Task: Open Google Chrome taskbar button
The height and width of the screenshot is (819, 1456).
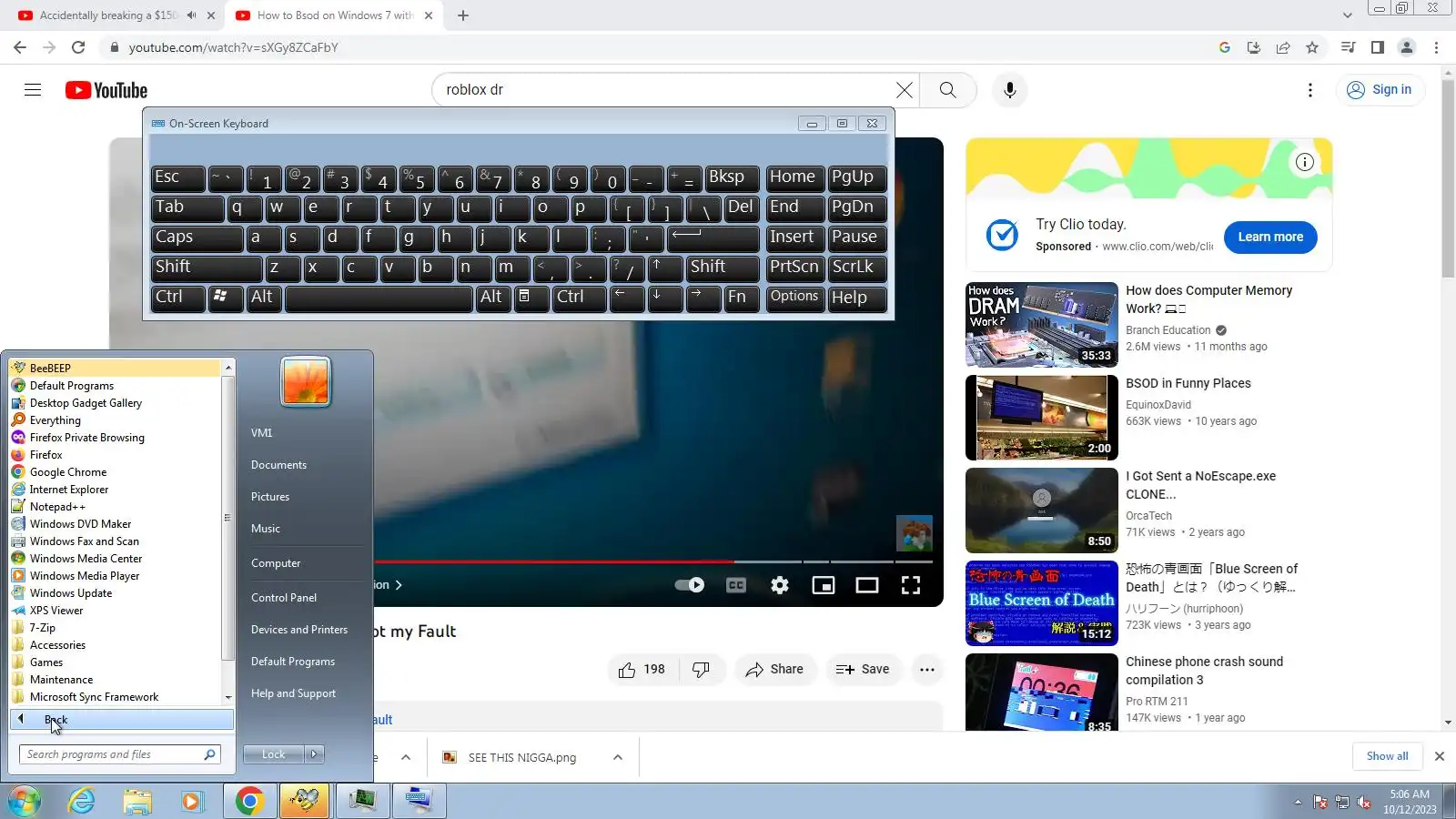Action: 249,801
